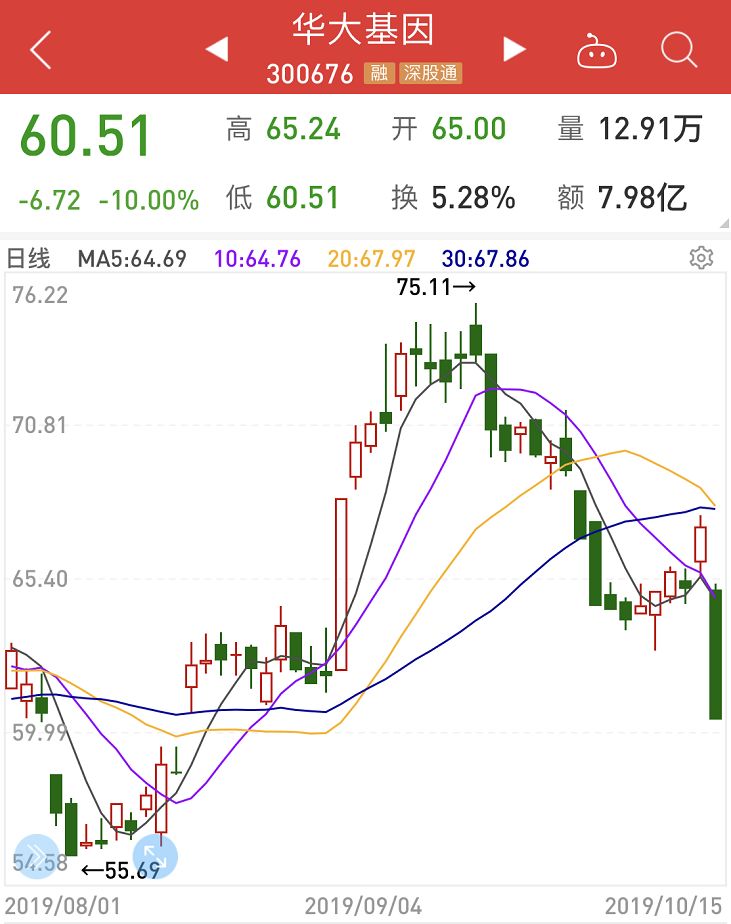
Task: Tap the 2019/09/04 date label
Action: pyautogui.click(x=363, y=906)
